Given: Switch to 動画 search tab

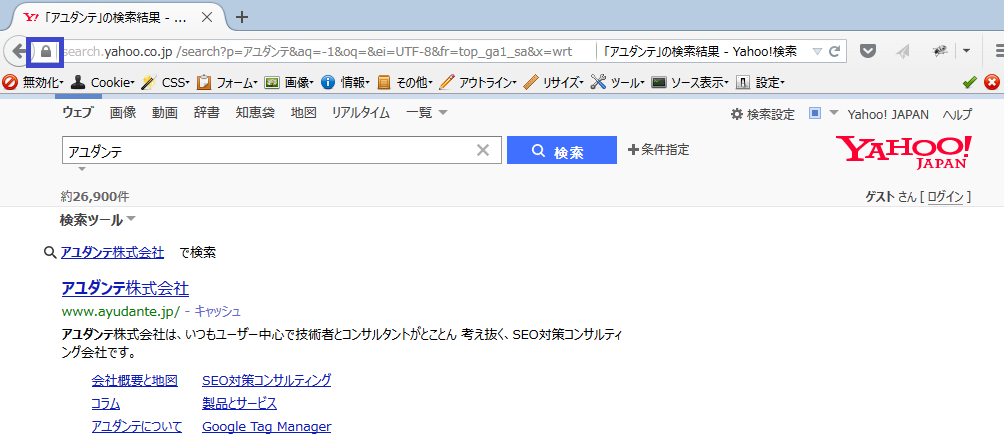Looking at the screenshot, I should click(x=165, y=113).
